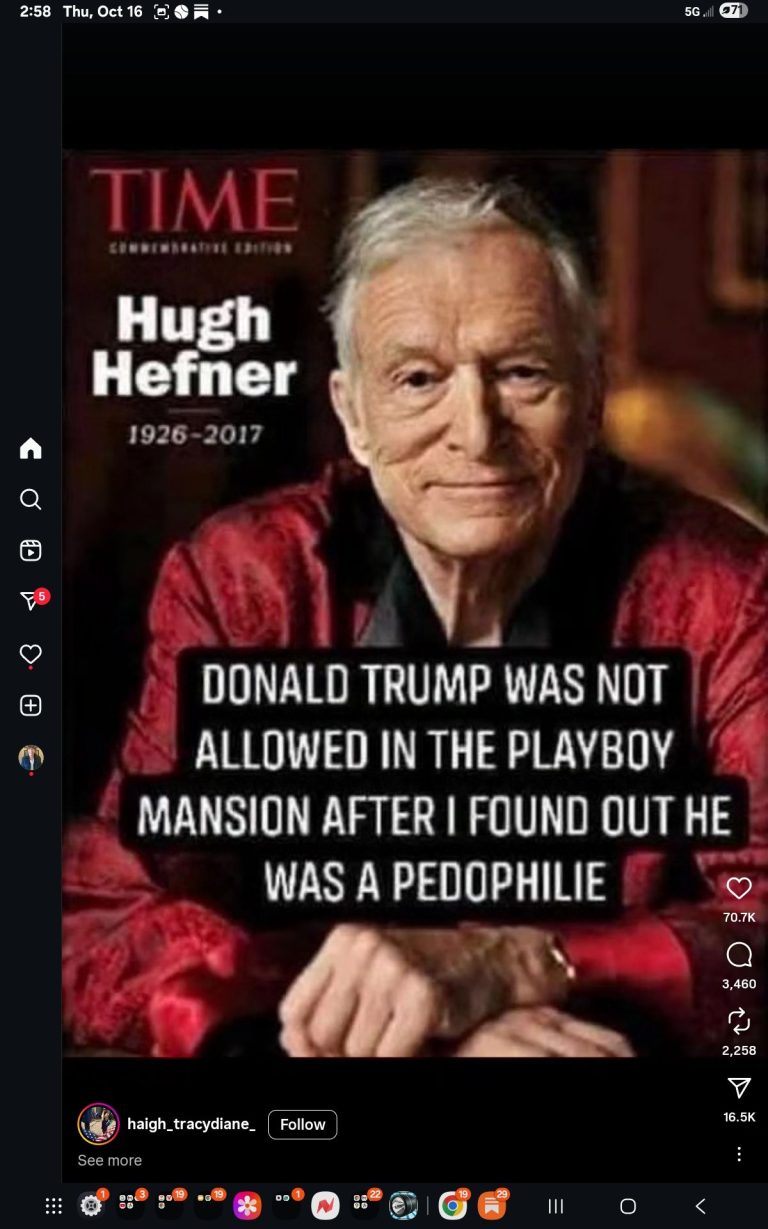
Task: View haigh_tracydiane_ profile picture
Action: pos(99,1124)
